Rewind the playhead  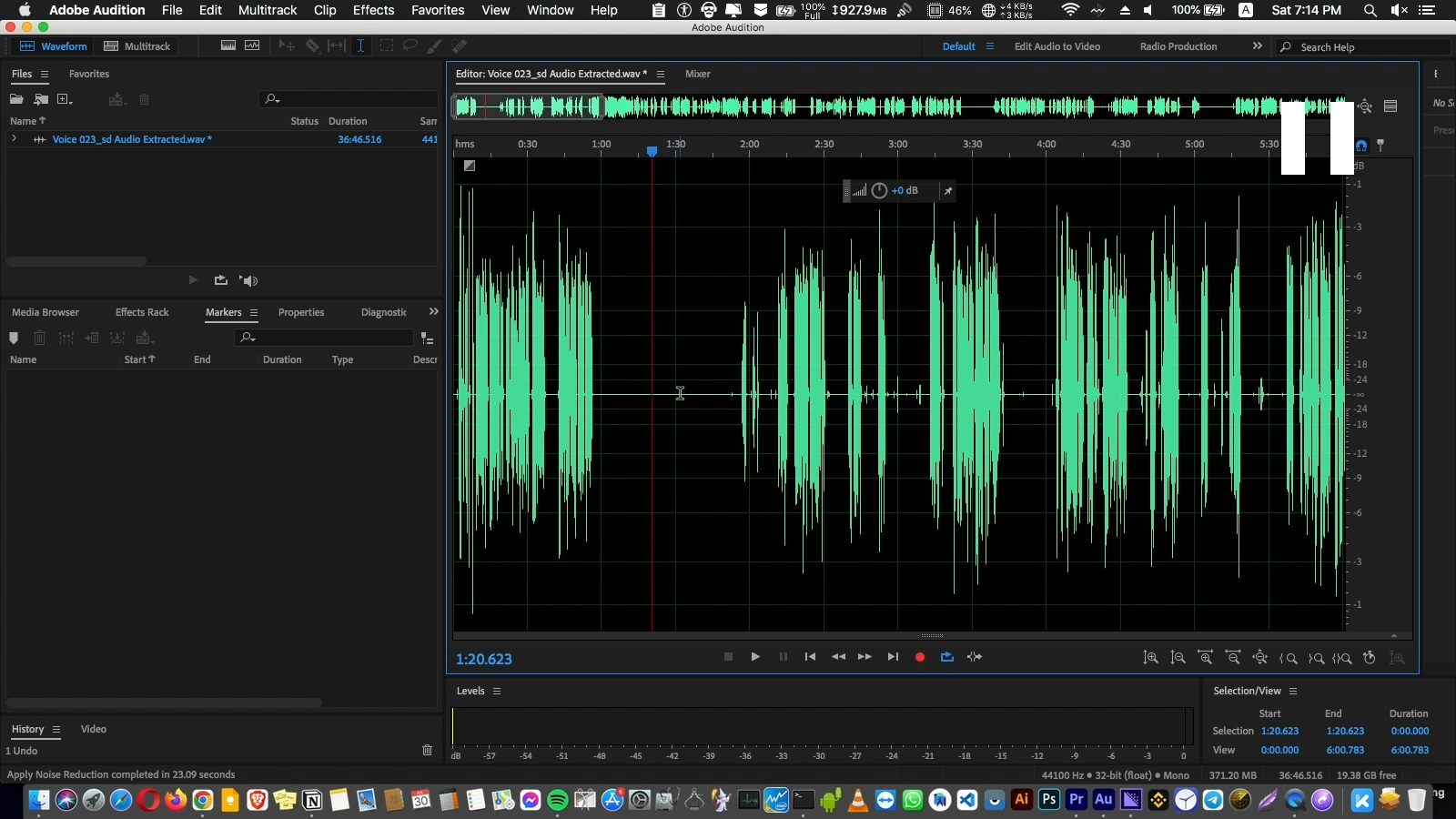[838, 657]
